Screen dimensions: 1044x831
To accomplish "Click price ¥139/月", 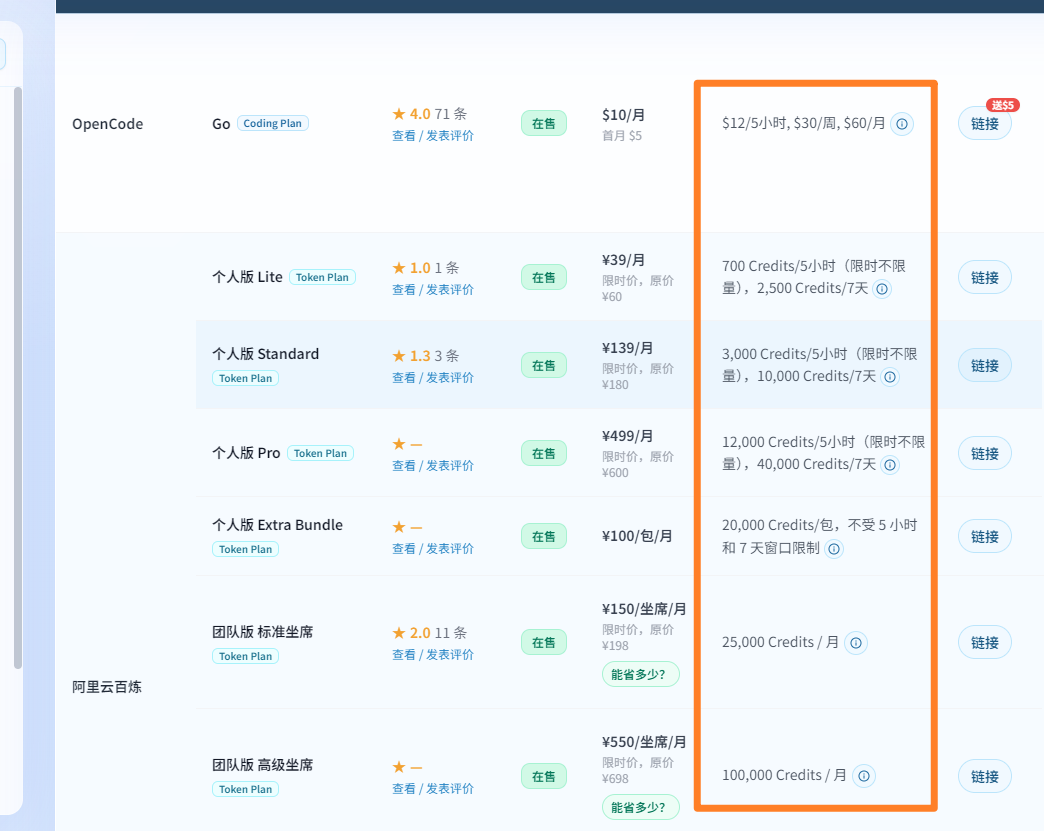I will tap(627, 348).
